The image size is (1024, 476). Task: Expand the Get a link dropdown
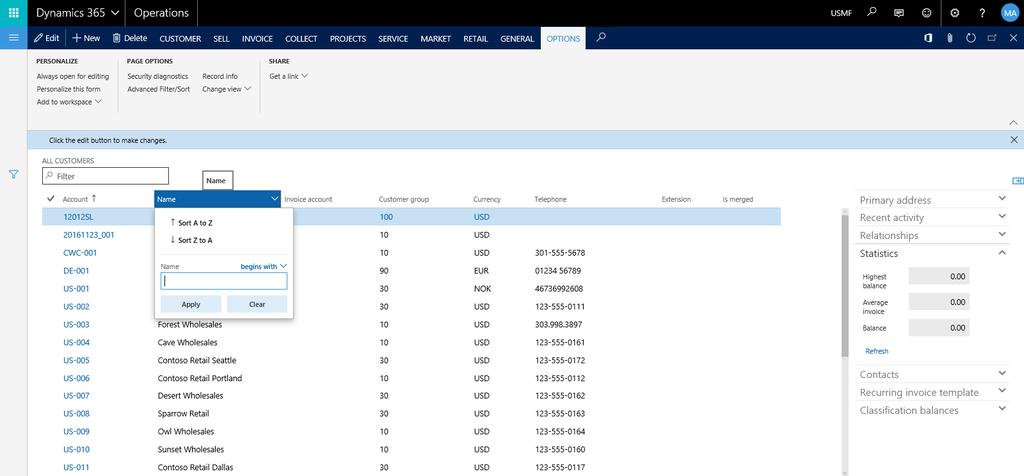pos(289,76)
